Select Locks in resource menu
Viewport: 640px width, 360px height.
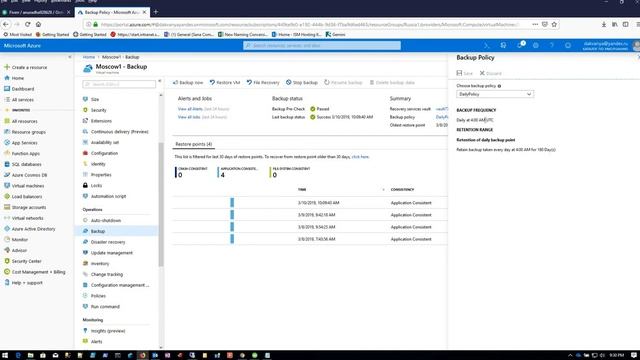[x=93, y=185]
